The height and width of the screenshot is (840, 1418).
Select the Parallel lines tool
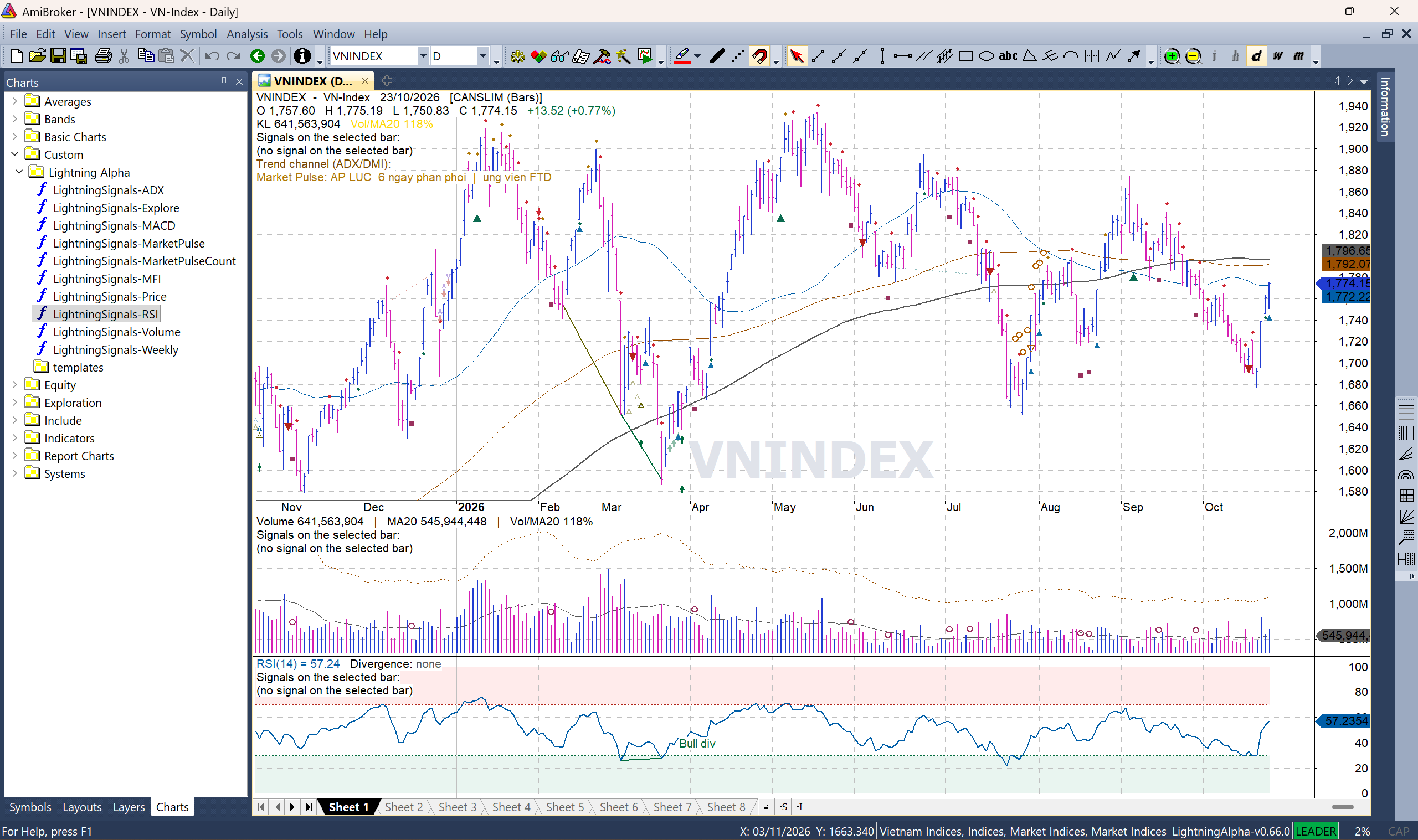[x=924, y=56]
